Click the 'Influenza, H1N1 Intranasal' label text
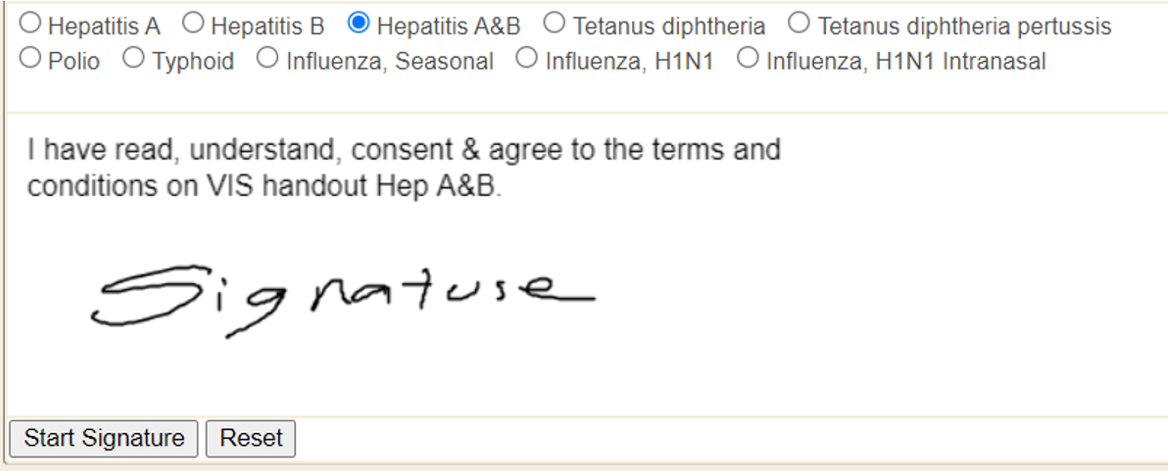Image resolution: width=1170 pixels, height=471 pixels. point(906,62)
